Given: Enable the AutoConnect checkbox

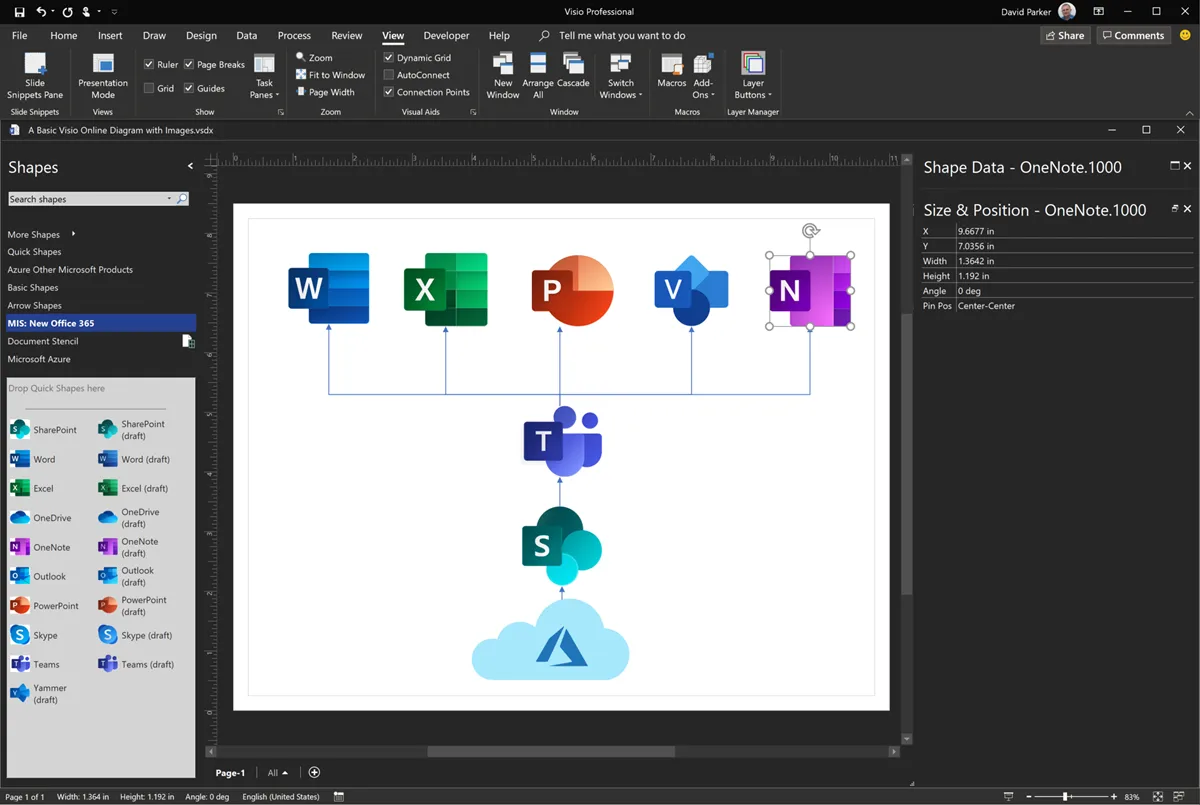Looking at the screenshot, I should [389, 74].
